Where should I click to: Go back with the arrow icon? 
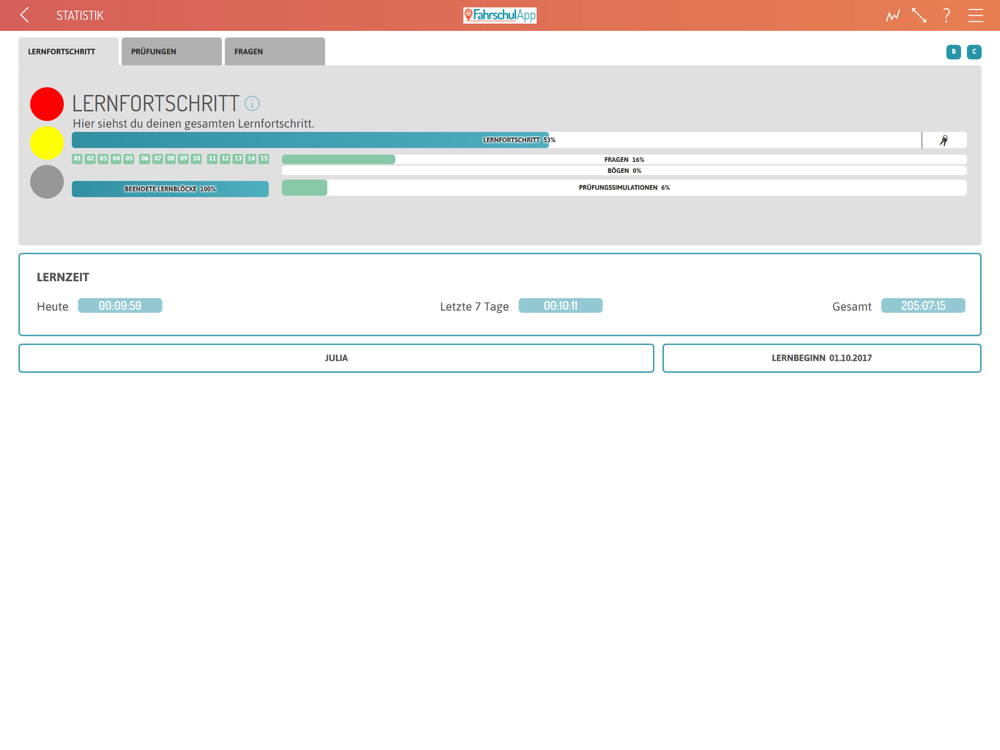click(24, 15)
